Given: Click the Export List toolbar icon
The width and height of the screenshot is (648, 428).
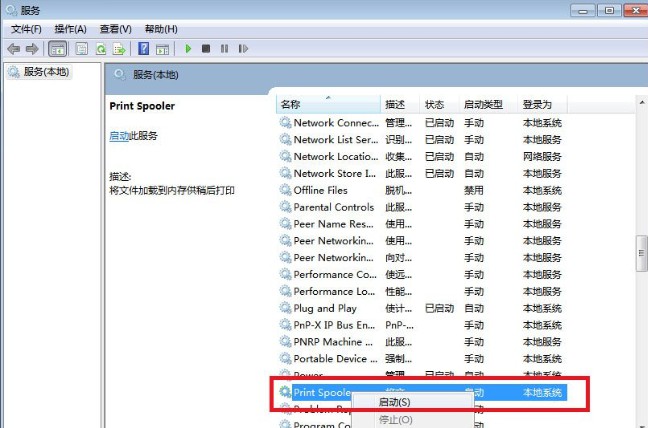Looking at the screenshot, I should pyautogui.click(x=119, y=48).
